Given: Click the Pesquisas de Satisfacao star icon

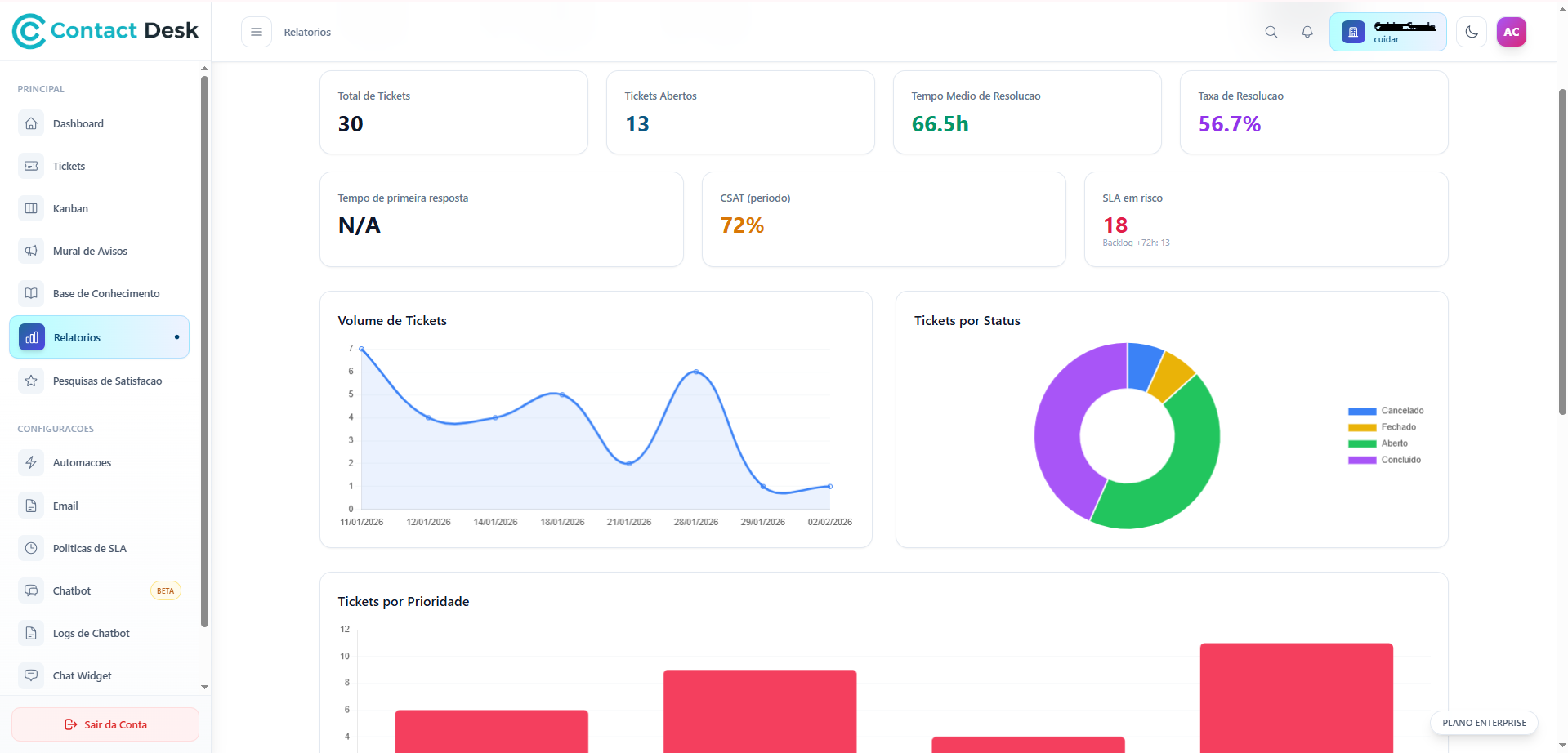Looking at the screenshot, I should (31, 381).
